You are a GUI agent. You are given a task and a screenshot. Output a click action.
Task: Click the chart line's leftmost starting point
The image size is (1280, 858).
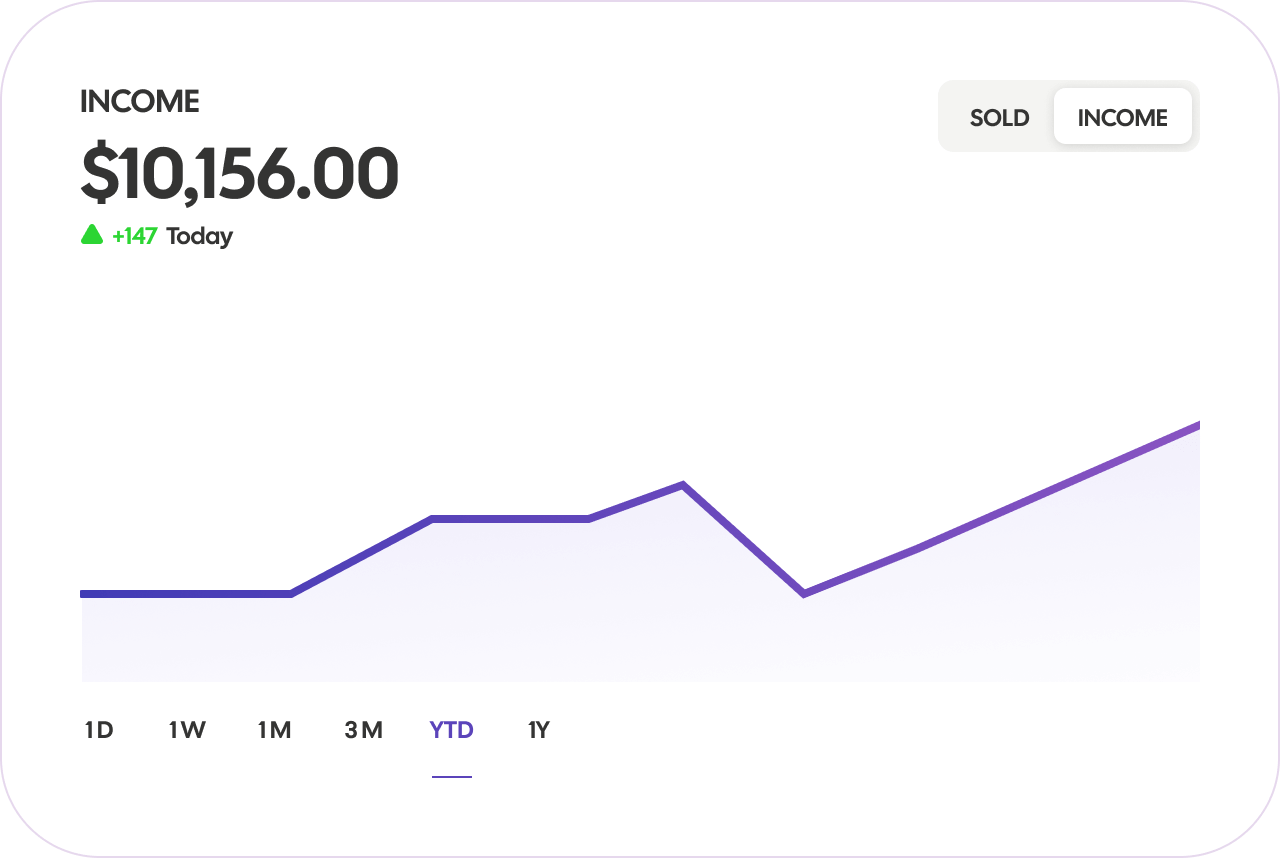[83, 594]
